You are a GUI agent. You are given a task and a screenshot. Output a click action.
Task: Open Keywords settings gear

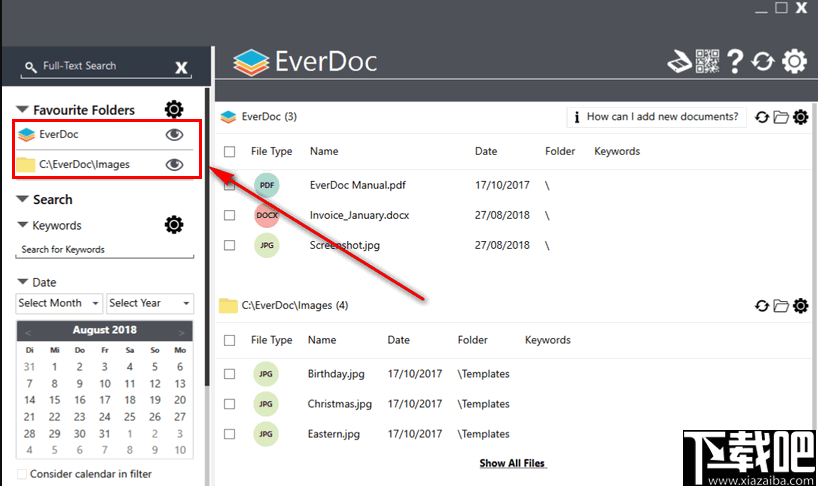[x=174, y=225]
